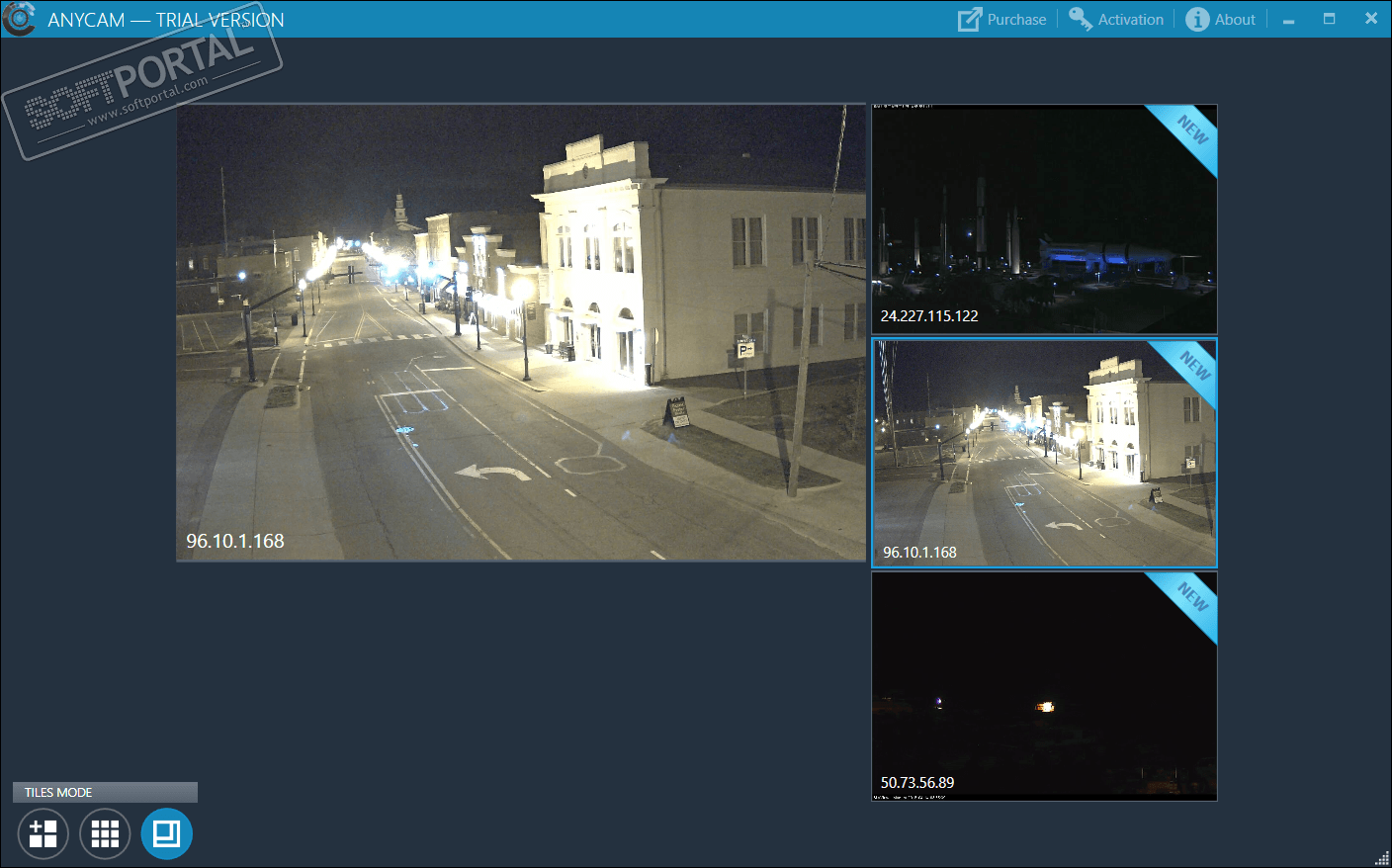Click the Activation key icon
This screenshot has width=1392, height=868.
[1081, 19]
